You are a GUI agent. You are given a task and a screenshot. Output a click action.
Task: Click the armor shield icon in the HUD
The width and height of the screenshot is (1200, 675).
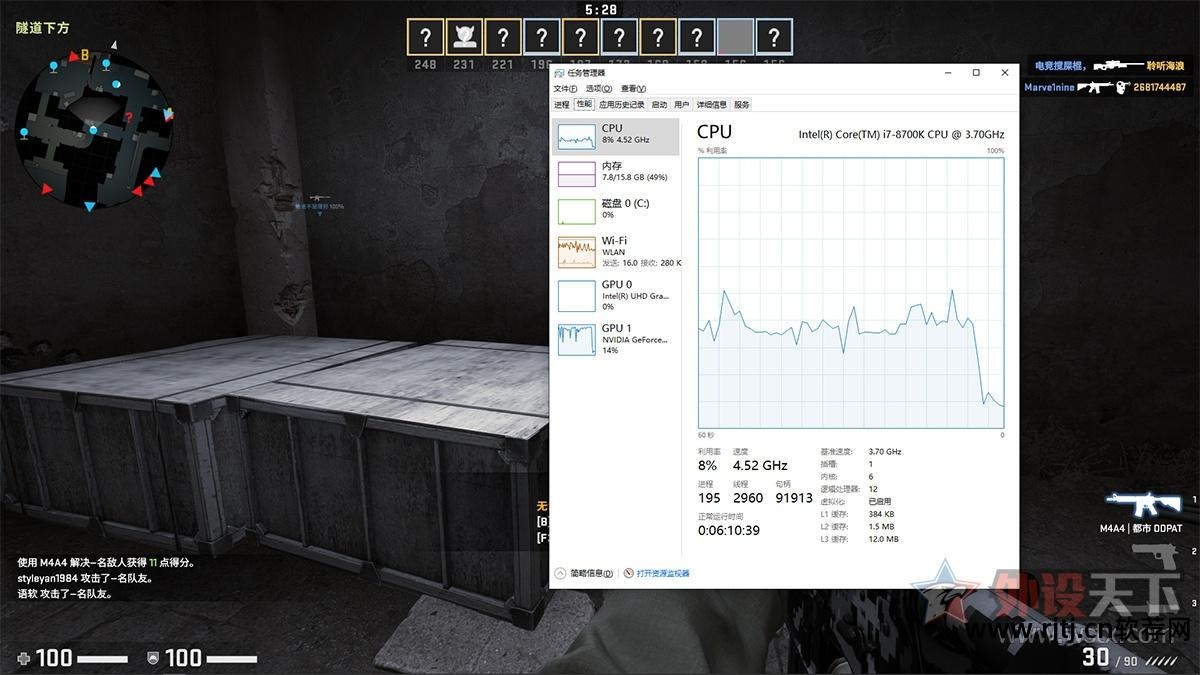tap(153, 657)
